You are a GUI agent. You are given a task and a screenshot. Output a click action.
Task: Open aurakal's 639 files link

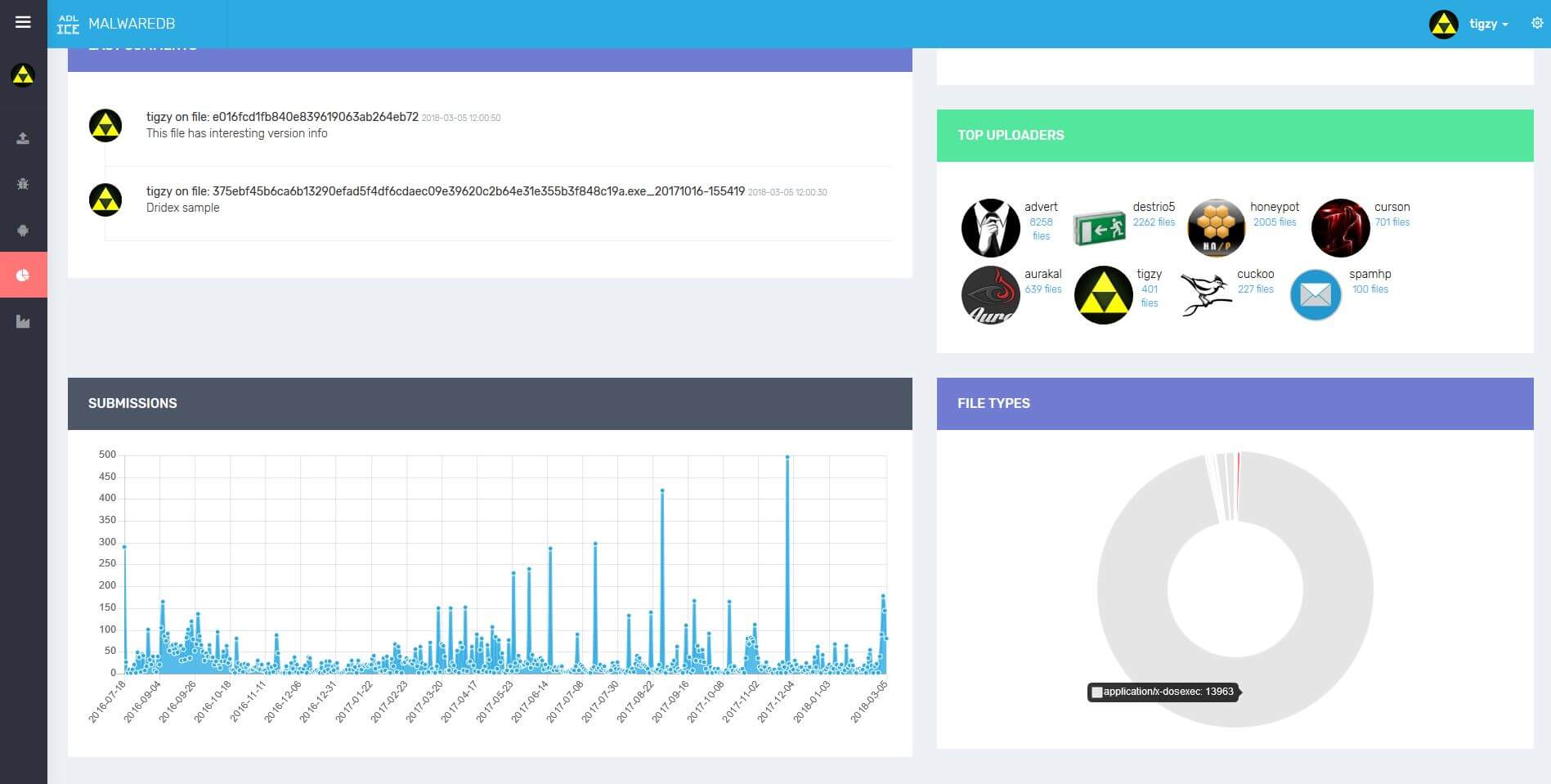(x=1042, y=289)
